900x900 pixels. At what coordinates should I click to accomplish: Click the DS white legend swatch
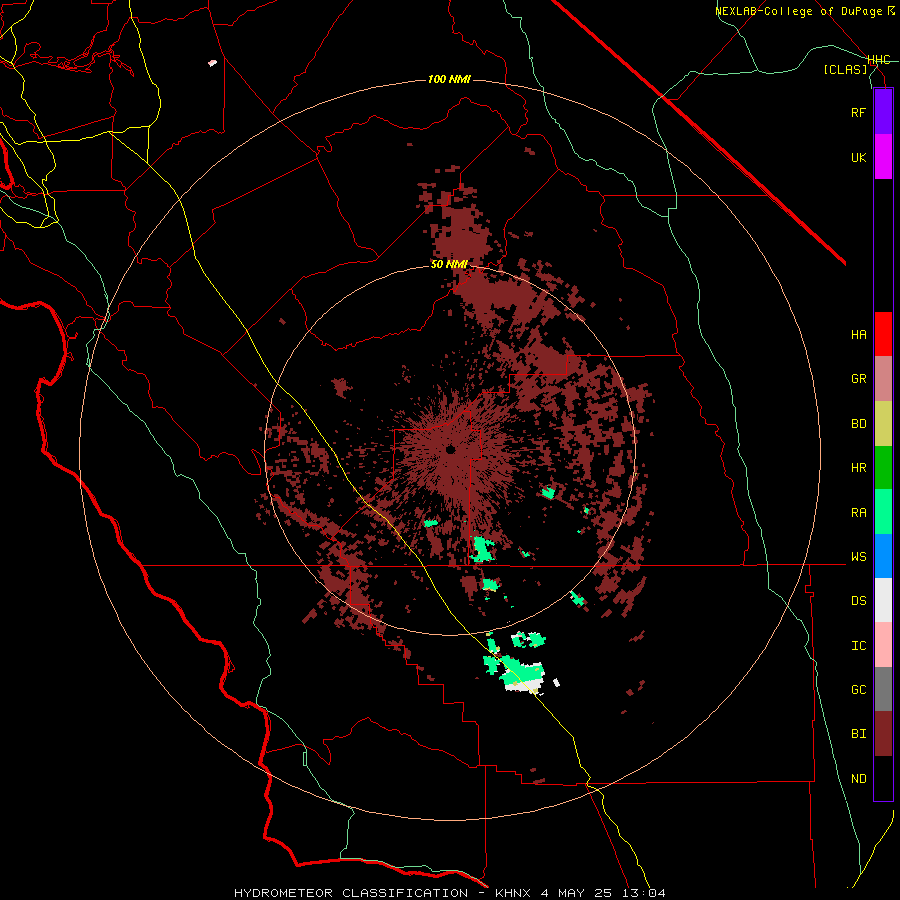pyautogui.click(x=883, y=600)
